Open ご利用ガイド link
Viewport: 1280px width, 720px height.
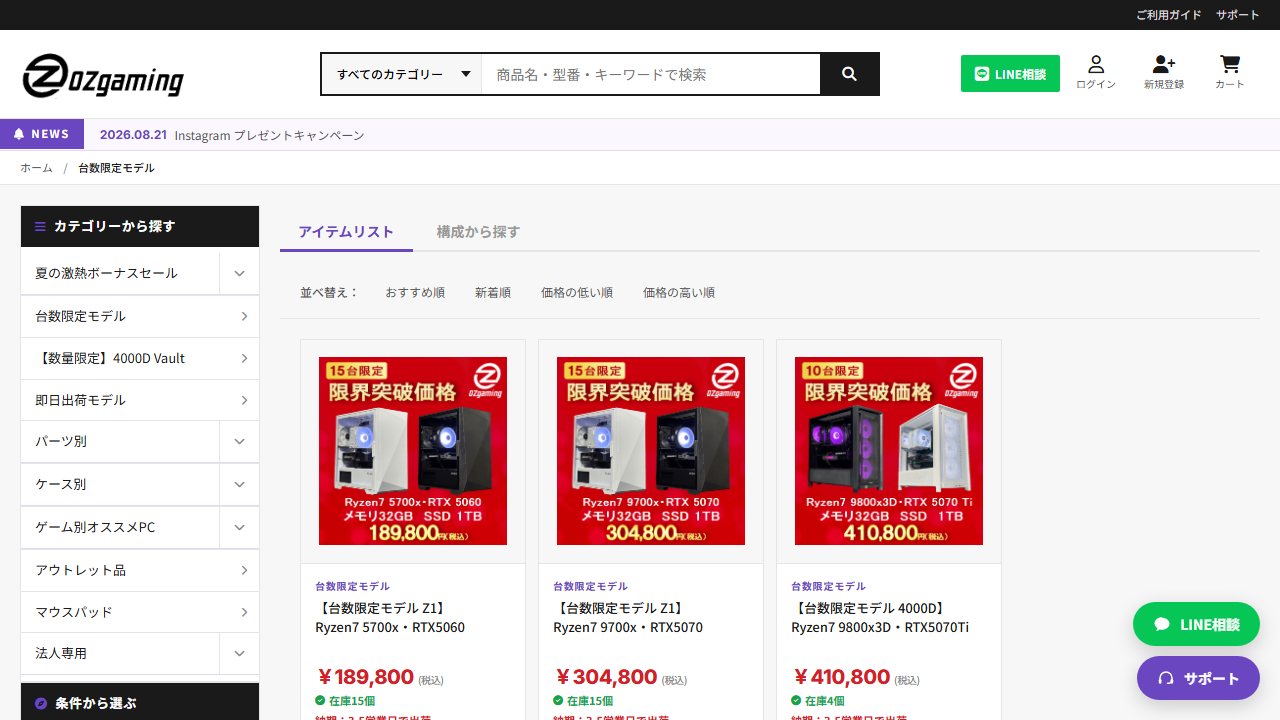1168,15
